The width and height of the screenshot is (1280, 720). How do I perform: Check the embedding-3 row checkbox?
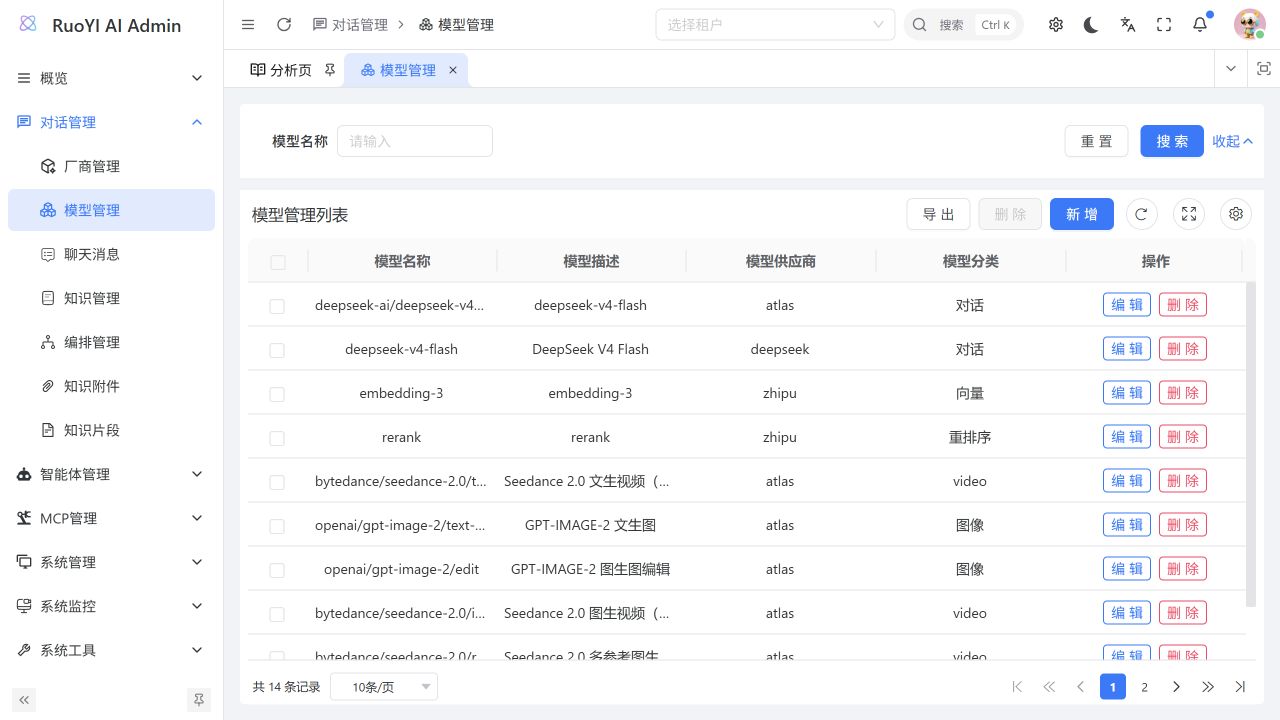tap(277, 394)
